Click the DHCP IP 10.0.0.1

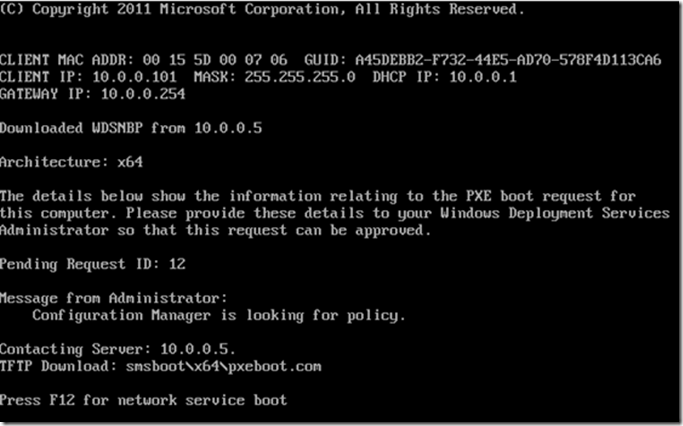click(x=483, y=77)
